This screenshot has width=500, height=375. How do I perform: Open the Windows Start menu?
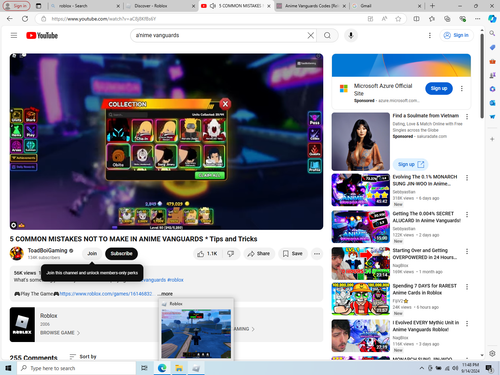tap(8, 368)
